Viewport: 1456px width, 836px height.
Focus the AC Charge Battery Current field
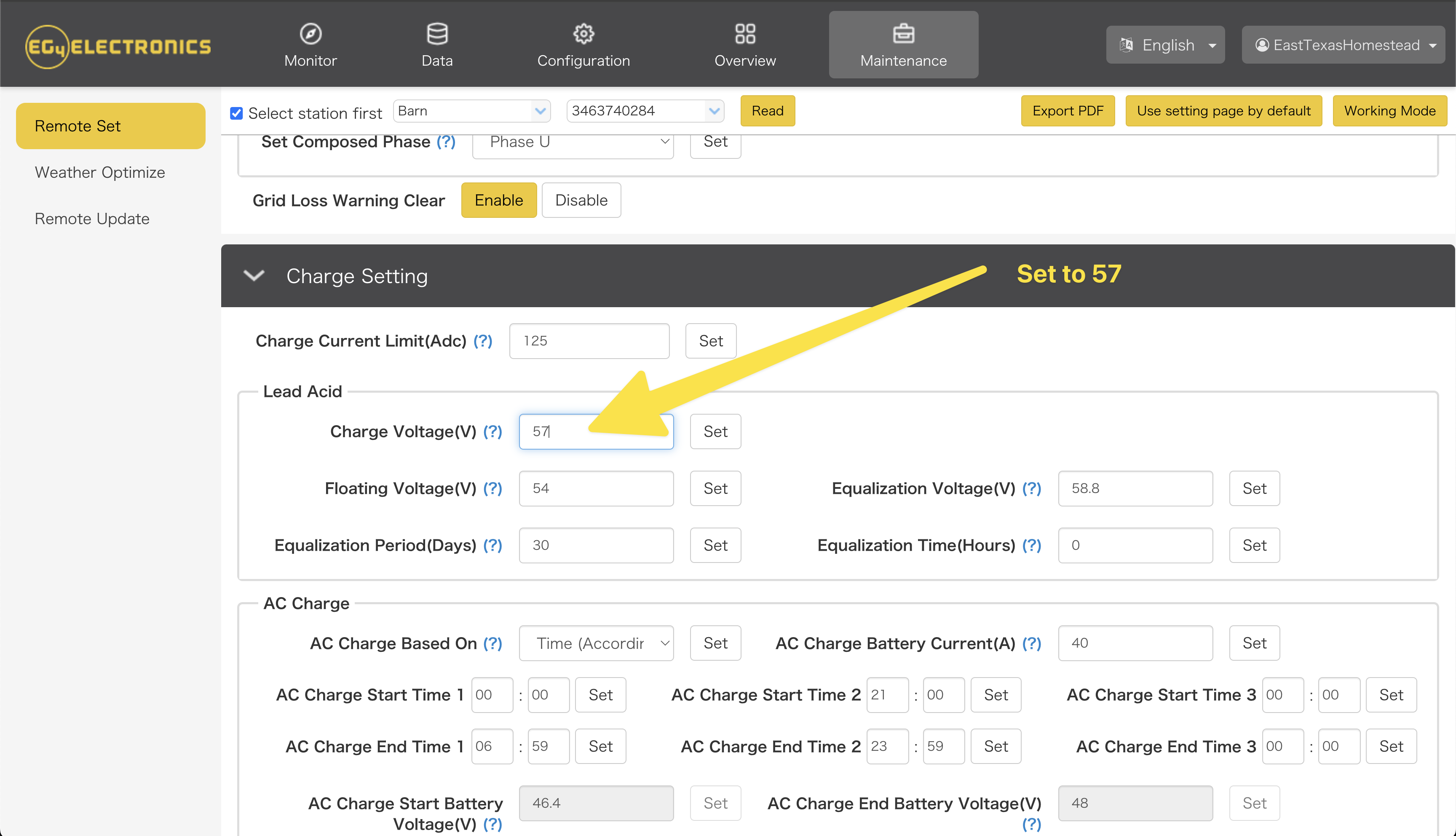click(1135, 643)
